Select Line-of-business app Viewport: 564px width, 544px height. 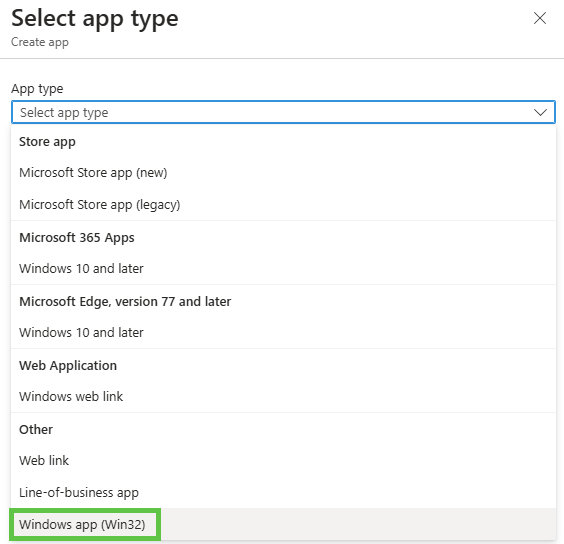[x=283, y=492]
